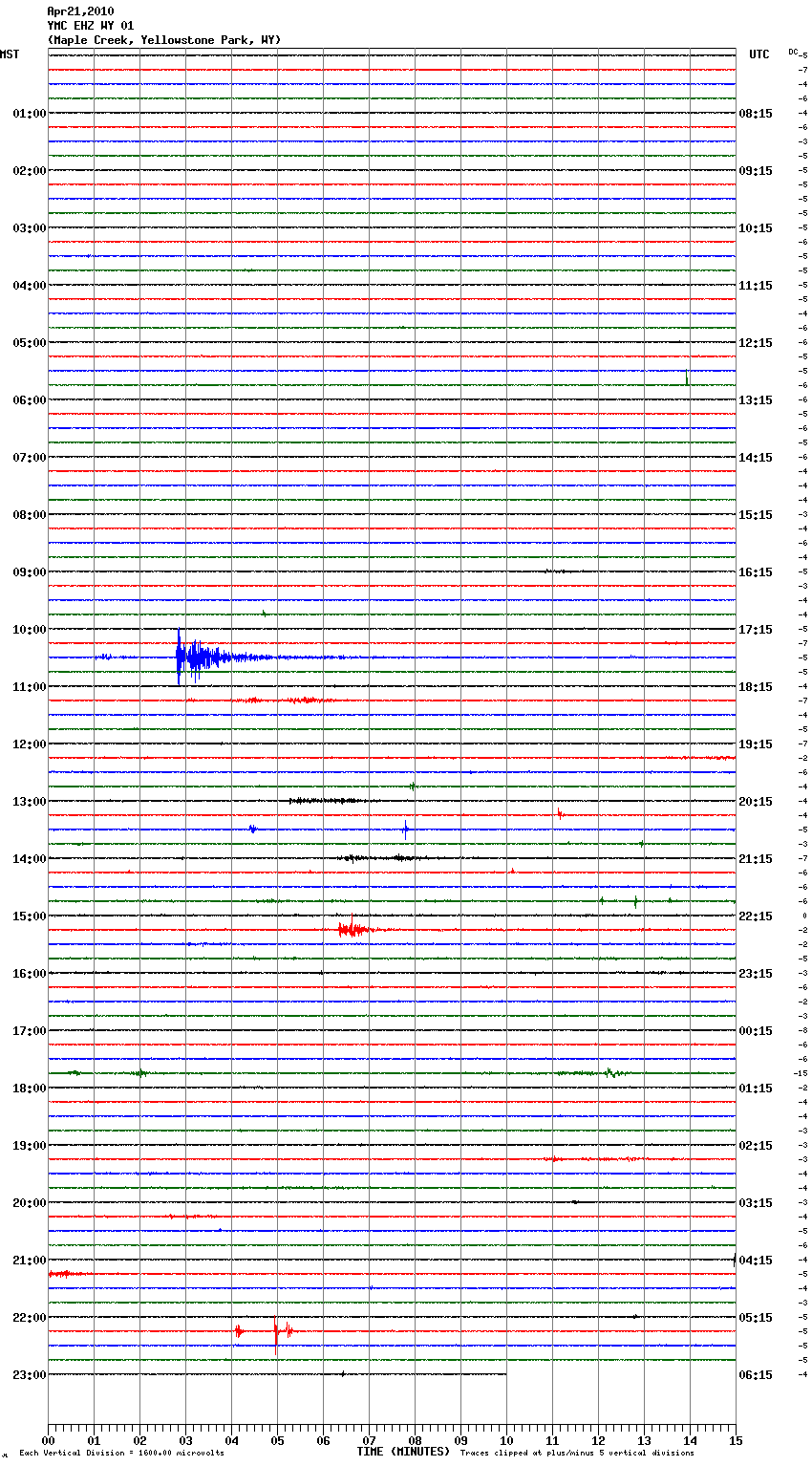Click minute 08 on the bottom axis

pos(415,1440)
